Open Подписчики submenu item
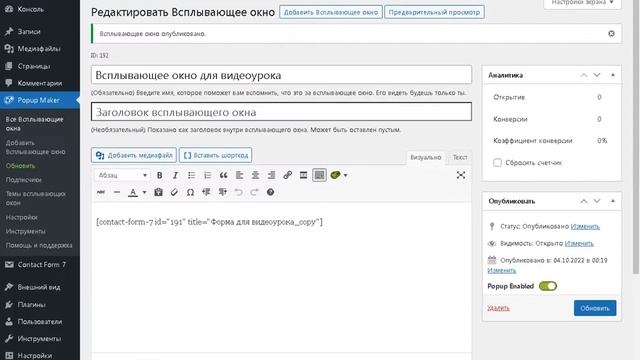 (24, 180)
